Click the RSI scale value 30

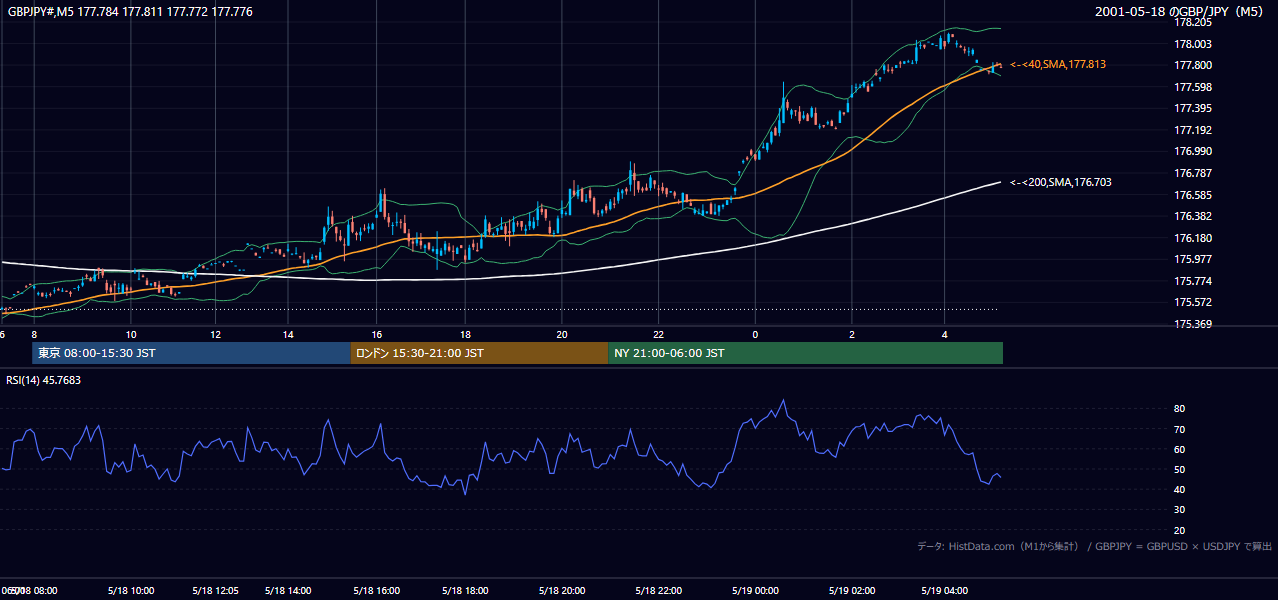pyautogui.click(x=1180, y=510)
